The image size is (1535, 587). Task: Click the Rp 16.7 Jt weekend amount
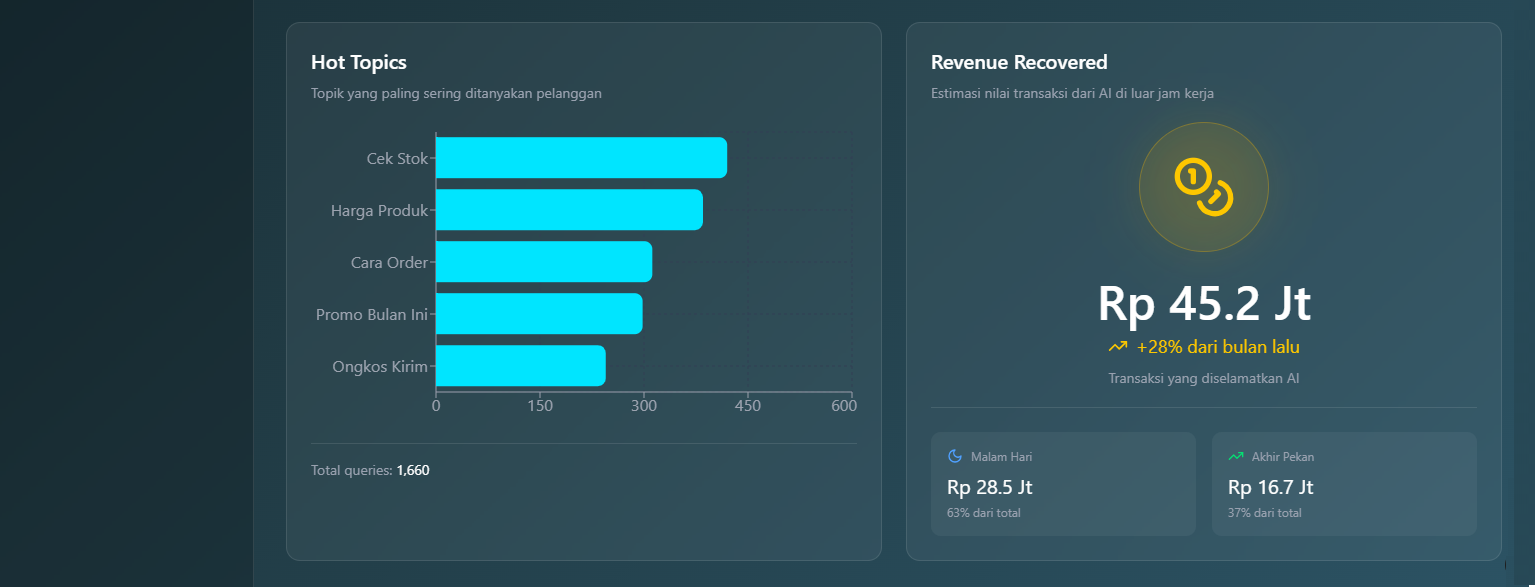pos(1270,487)
